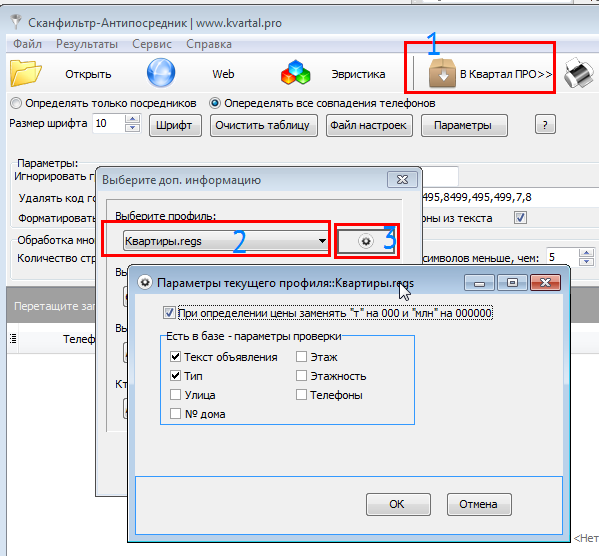The image size is (599, 556).
Task: Click the table grid icon left of Телефон column
Action: pyautogui.click(x=13, y=338)
